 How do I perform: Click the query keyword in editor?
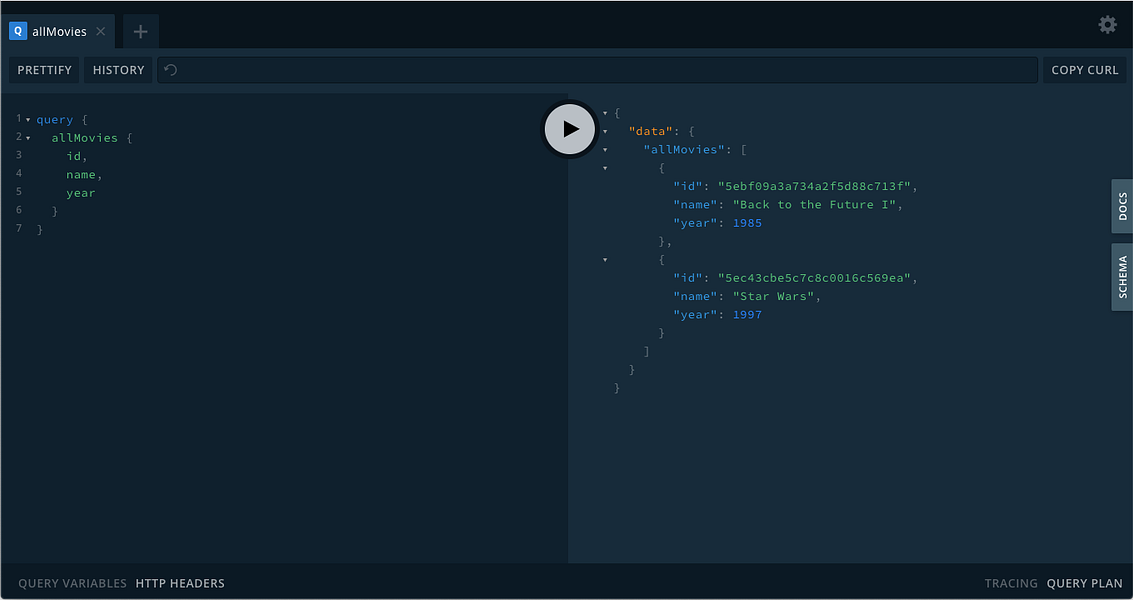55,119
